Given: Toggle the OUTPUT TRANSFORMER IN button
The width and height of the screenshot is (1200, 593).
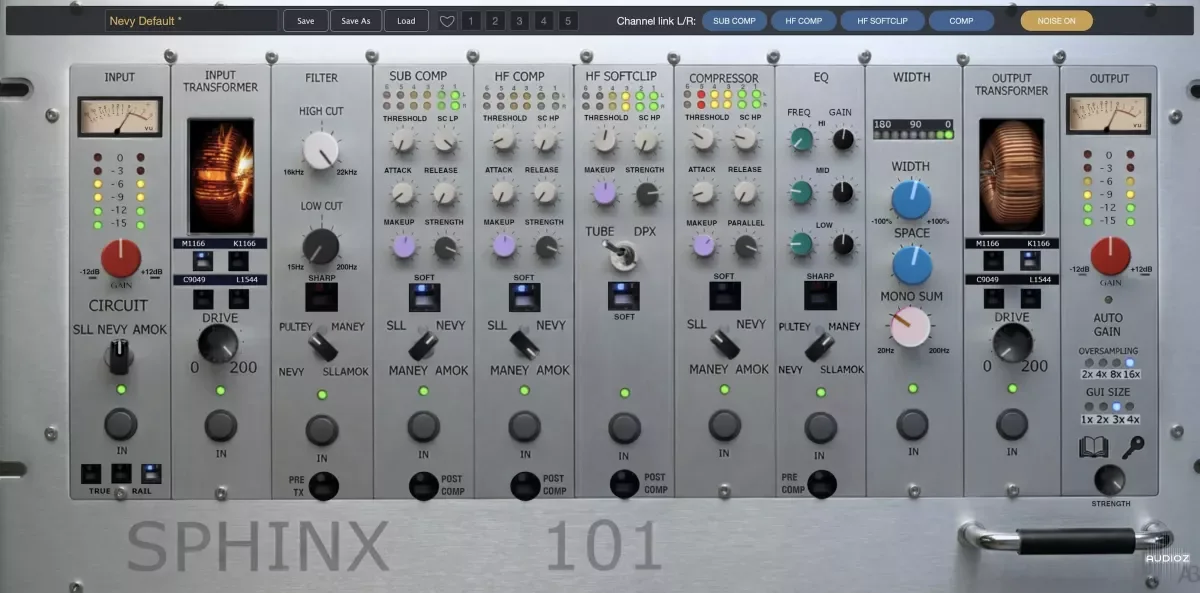Looking at the screenshot, I should point(1012,425).
